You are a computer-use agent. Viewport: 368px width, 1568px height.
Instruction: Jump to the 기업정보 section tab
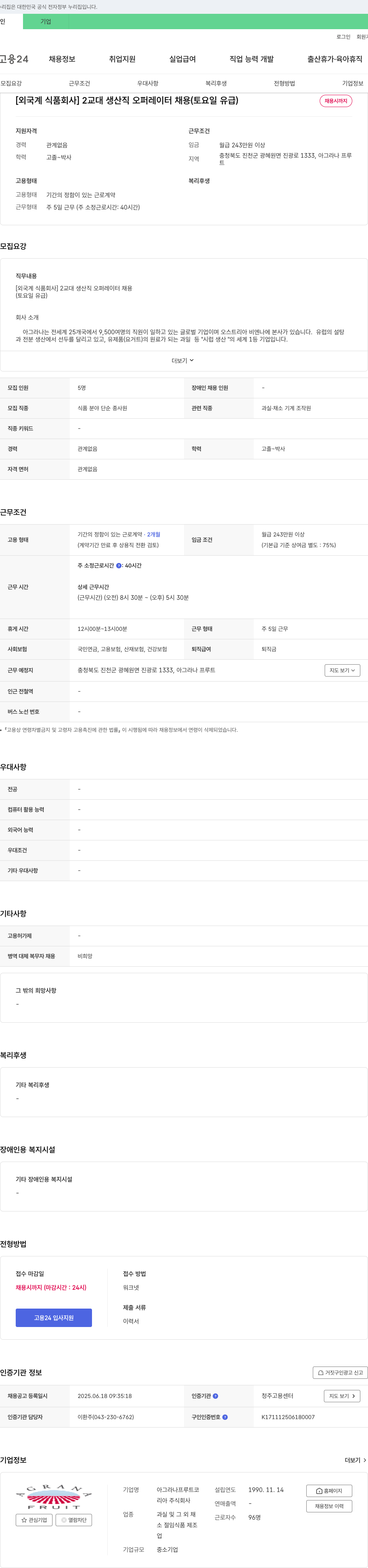[353, 83]
